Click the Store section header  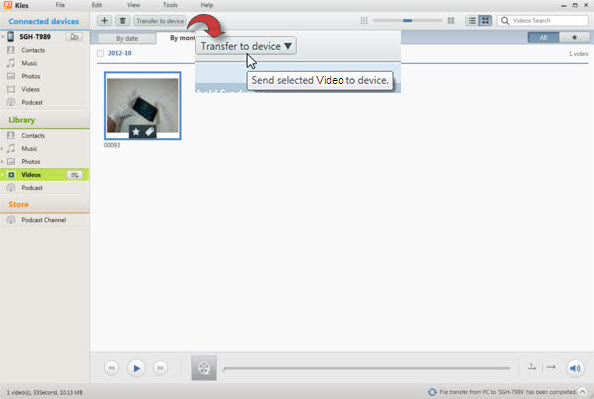click(18, 204)
